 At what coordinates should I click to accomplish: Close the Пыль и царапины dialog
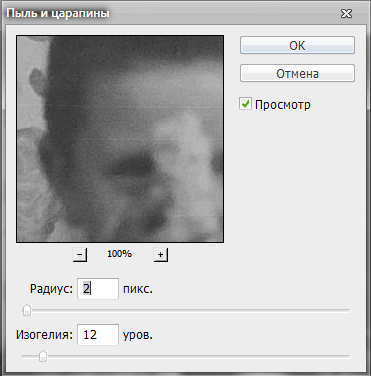pos(346,14)
